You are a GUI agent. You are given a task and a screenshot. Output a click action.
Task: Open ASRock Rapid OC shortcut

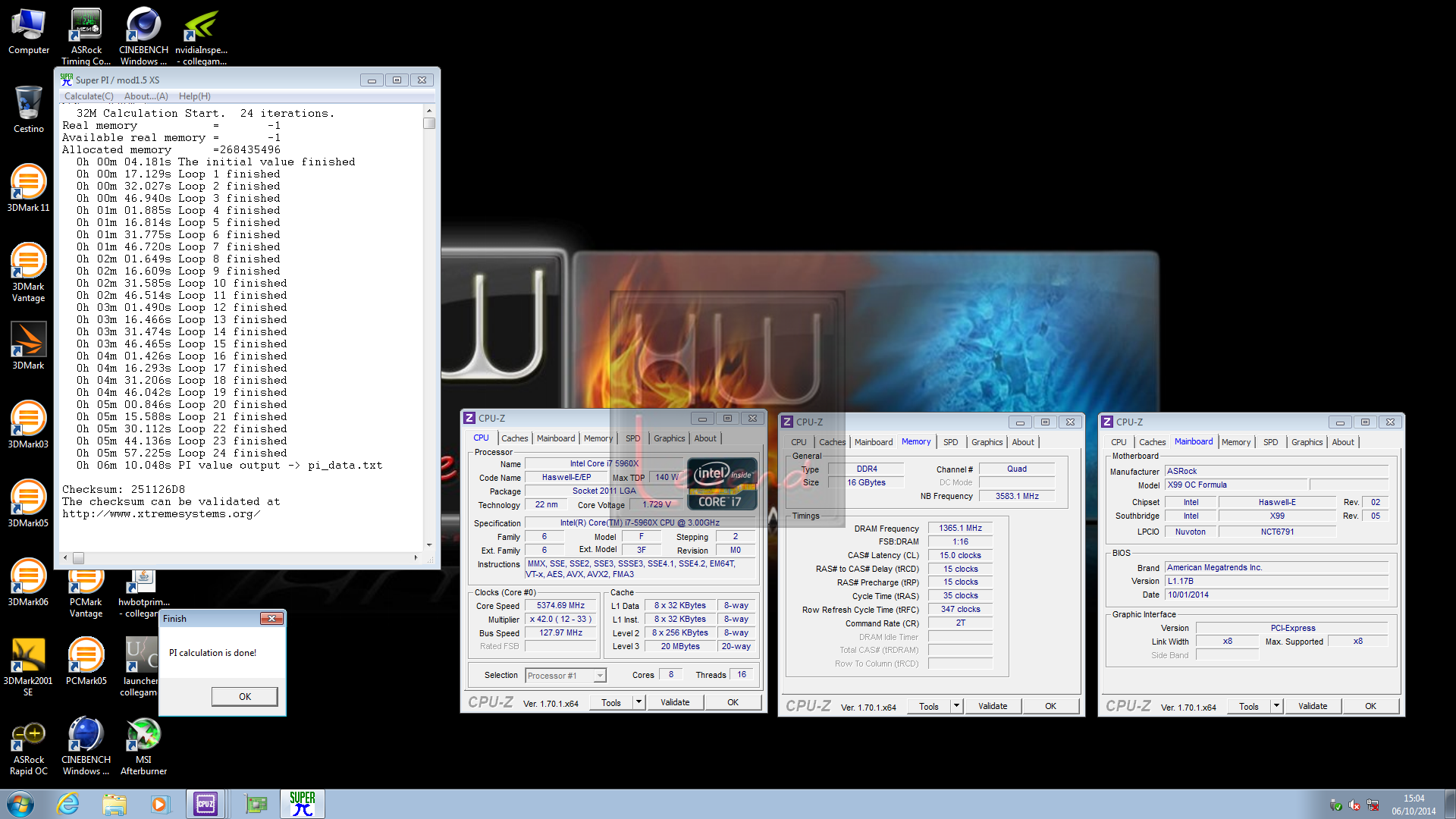pyautogui.click(x=29, y=748)
